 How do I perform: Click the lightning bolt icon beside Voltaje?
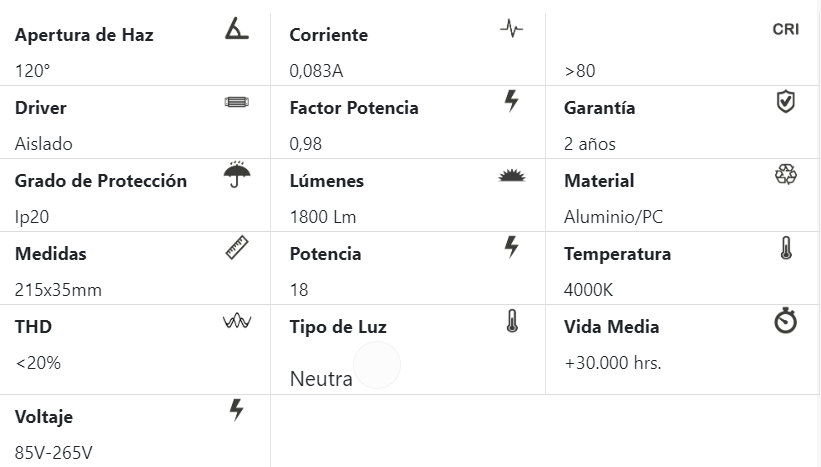pyautogui.click(x=236, y=409)
